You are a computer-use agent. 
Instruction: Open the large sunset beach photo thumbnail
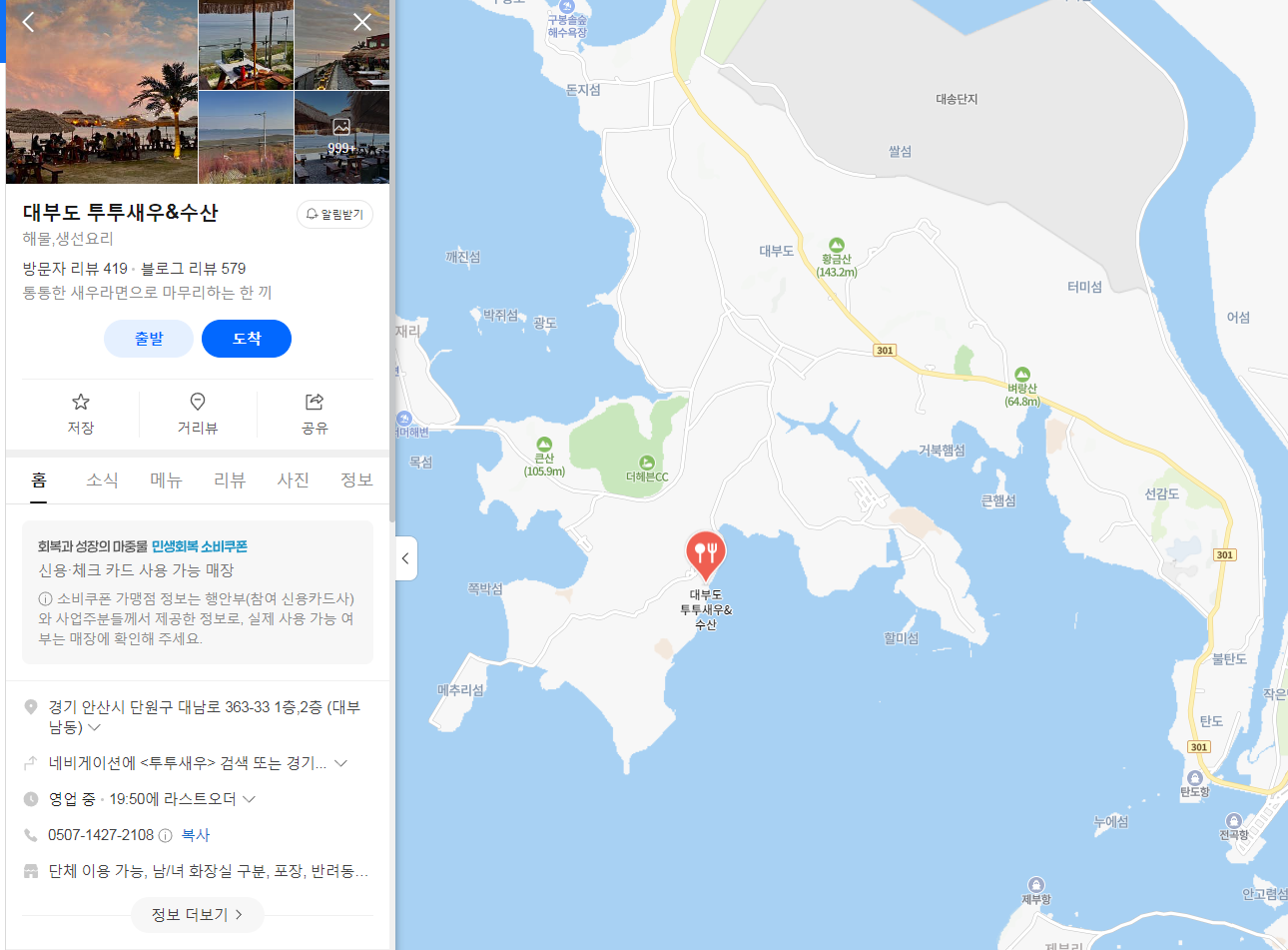coord(102,92)
